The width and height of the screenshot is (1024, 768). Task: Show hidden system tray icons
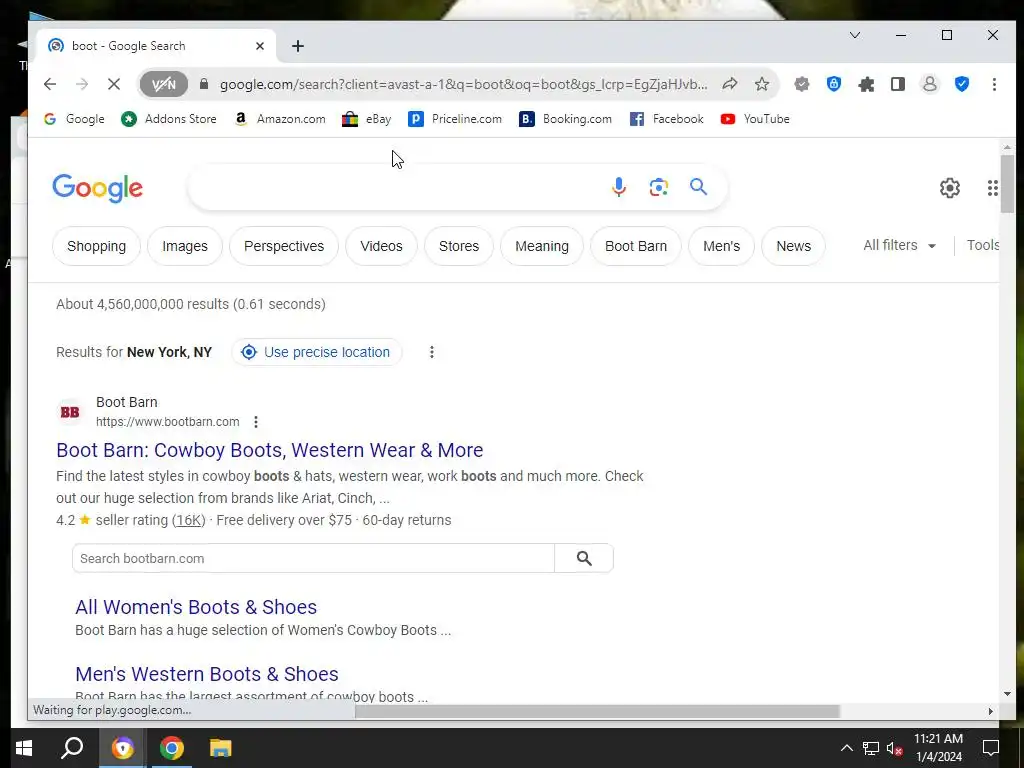(846, 748)
